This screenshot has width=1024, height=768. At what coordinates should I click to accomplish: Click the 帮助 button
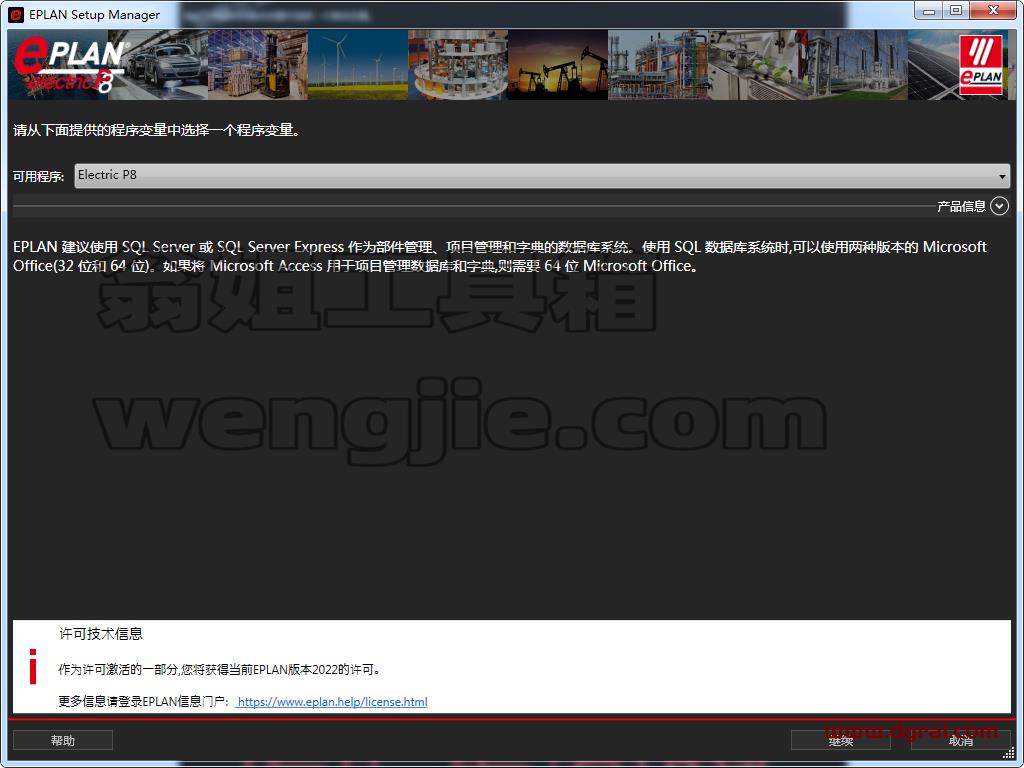[x=63, y=740]
